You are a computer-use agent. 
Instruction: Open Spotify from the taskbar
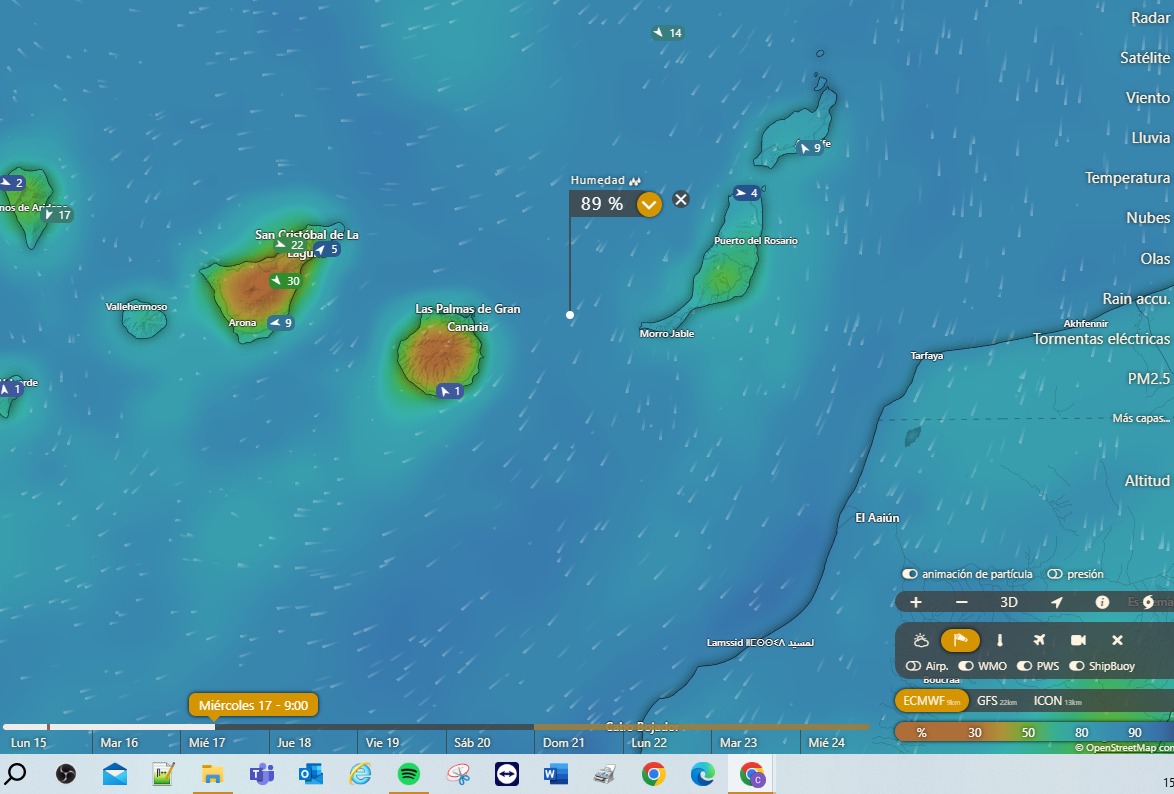point(408,774)
